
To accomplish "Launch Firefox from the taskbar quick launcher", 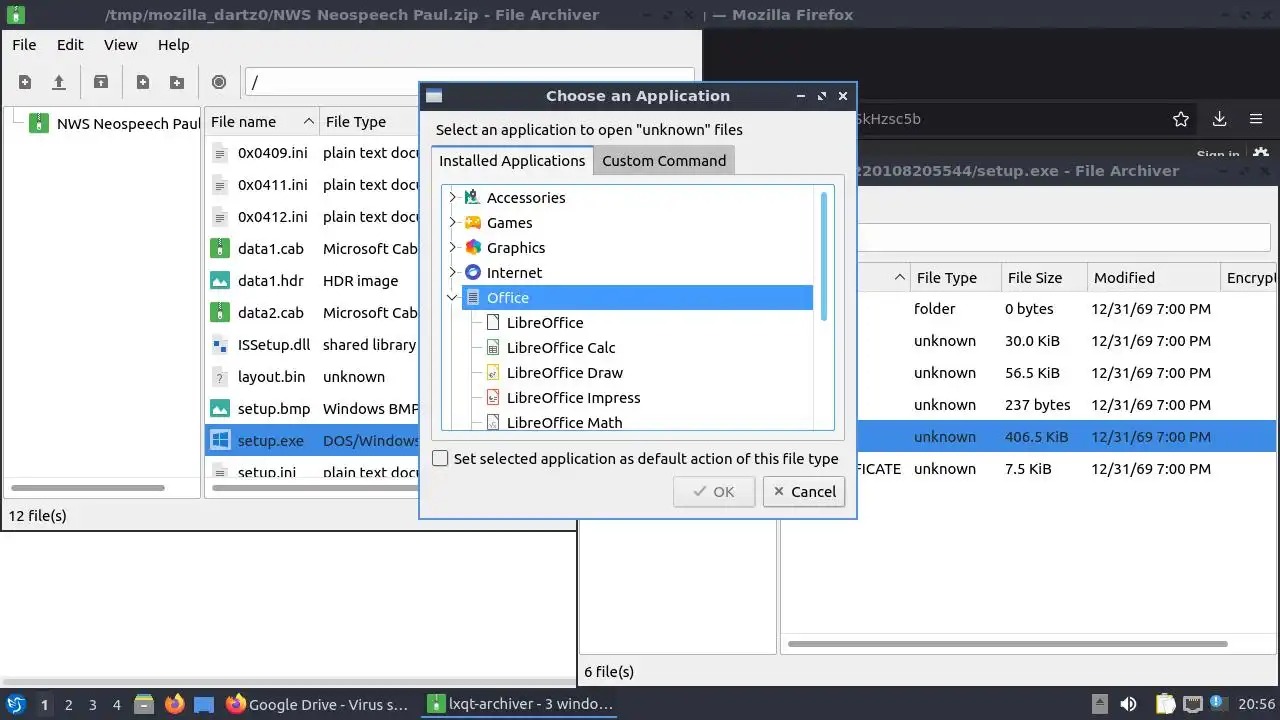I will point(174,704).
